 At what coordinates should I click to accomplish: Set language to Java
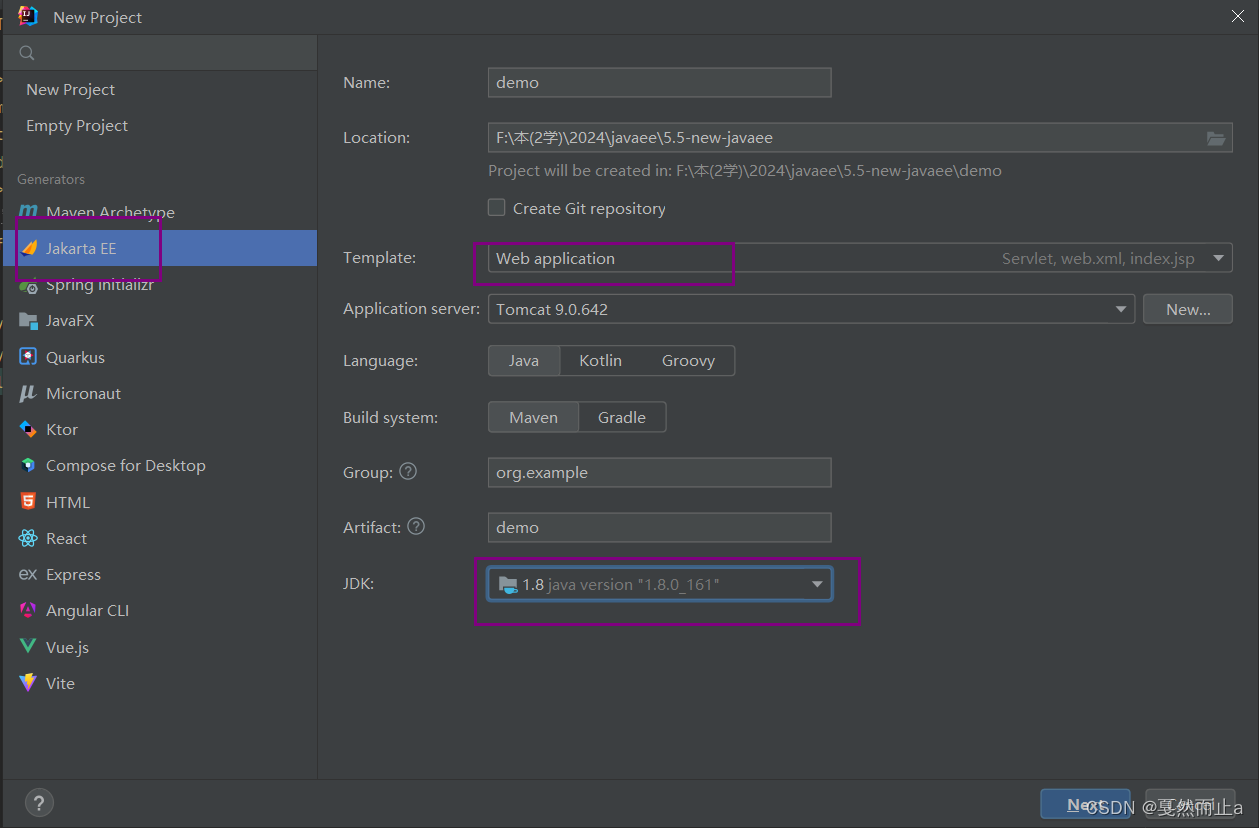524,361
